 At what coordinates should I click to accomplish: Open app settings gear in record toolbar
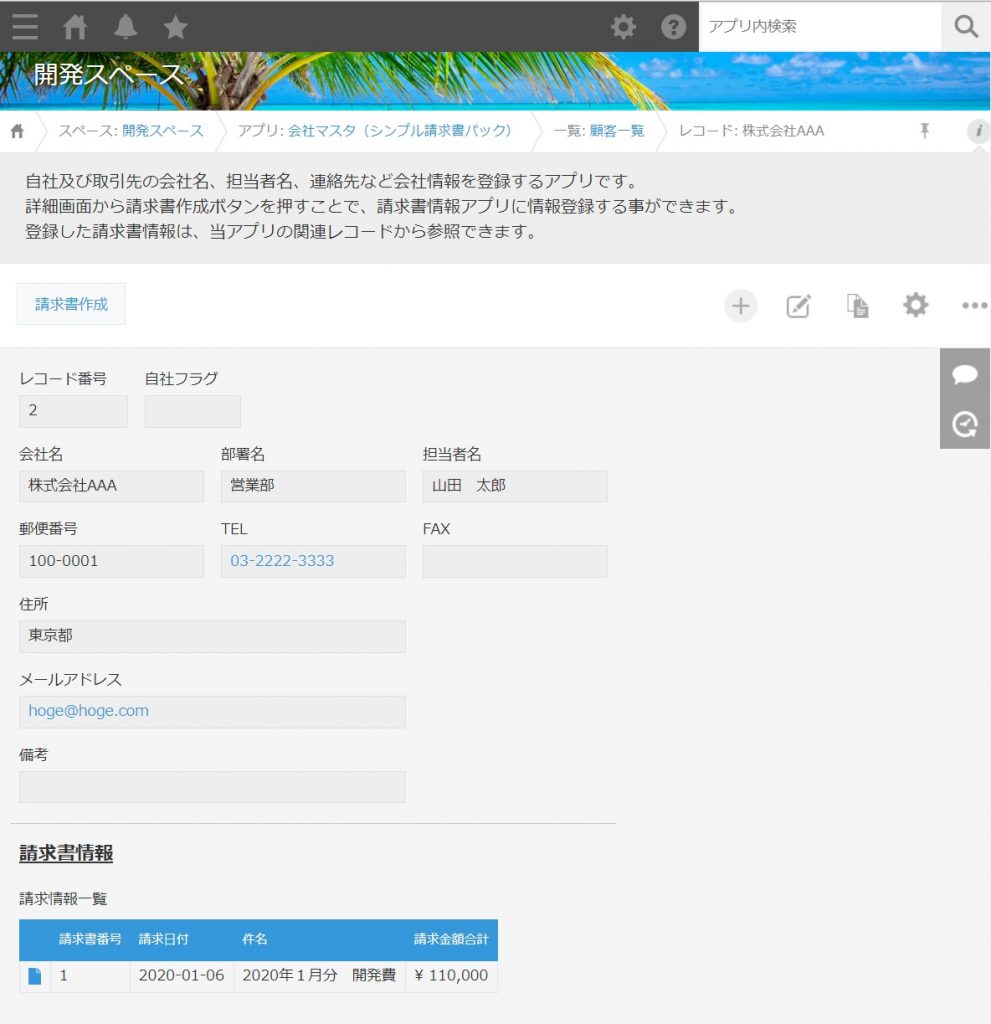915,305
